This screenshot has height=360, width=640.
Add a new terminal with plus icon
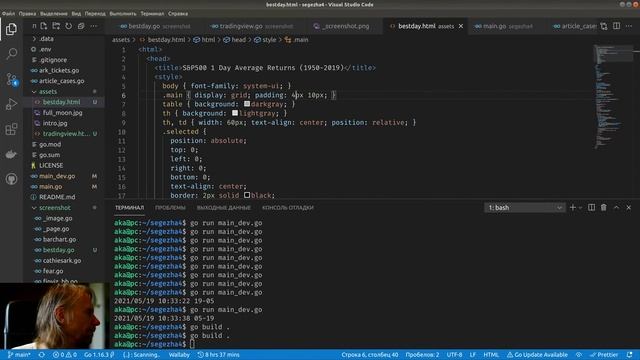coord(573,207)
